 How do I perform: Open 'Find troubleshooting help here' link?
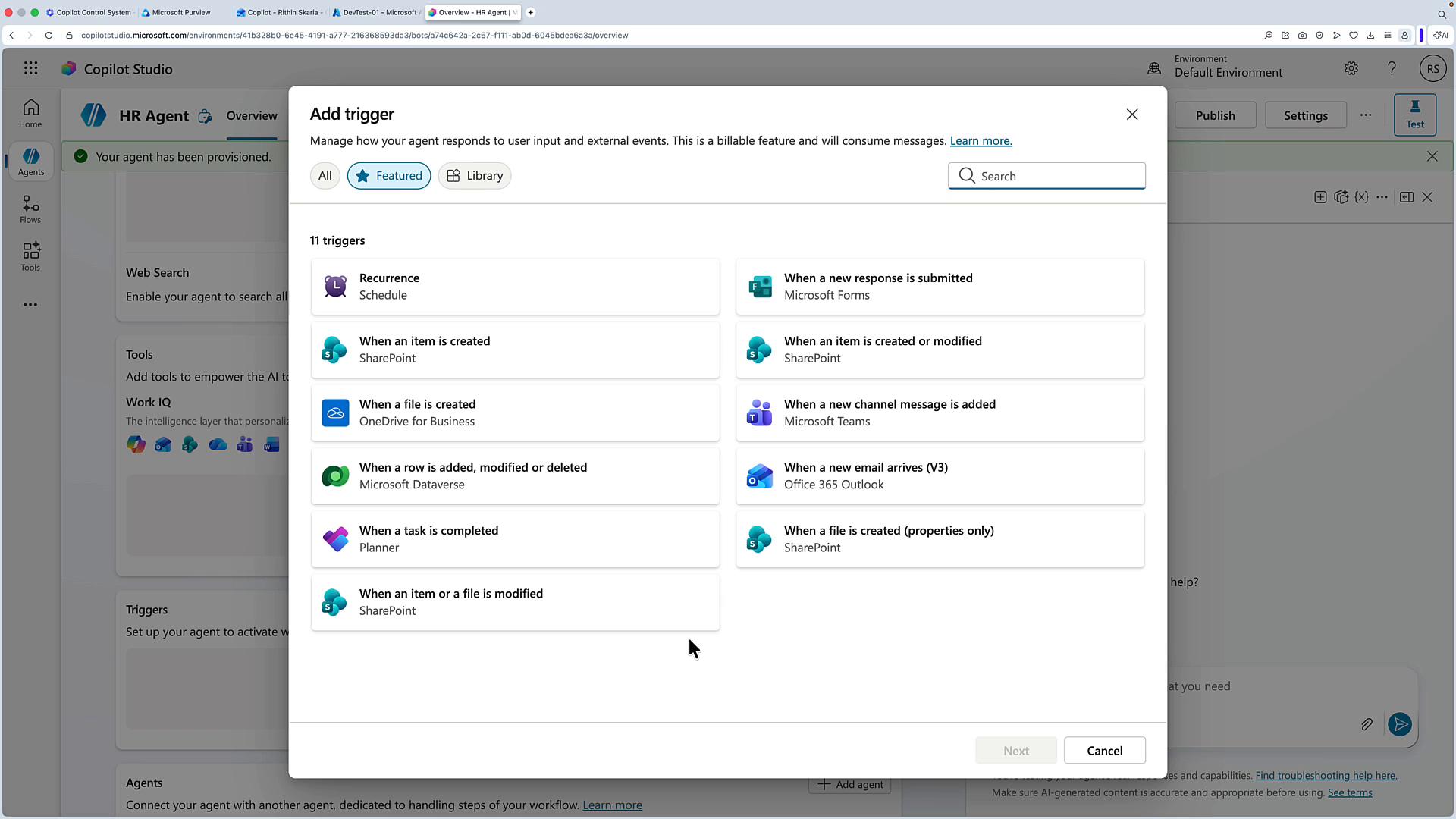(1326, 776)
